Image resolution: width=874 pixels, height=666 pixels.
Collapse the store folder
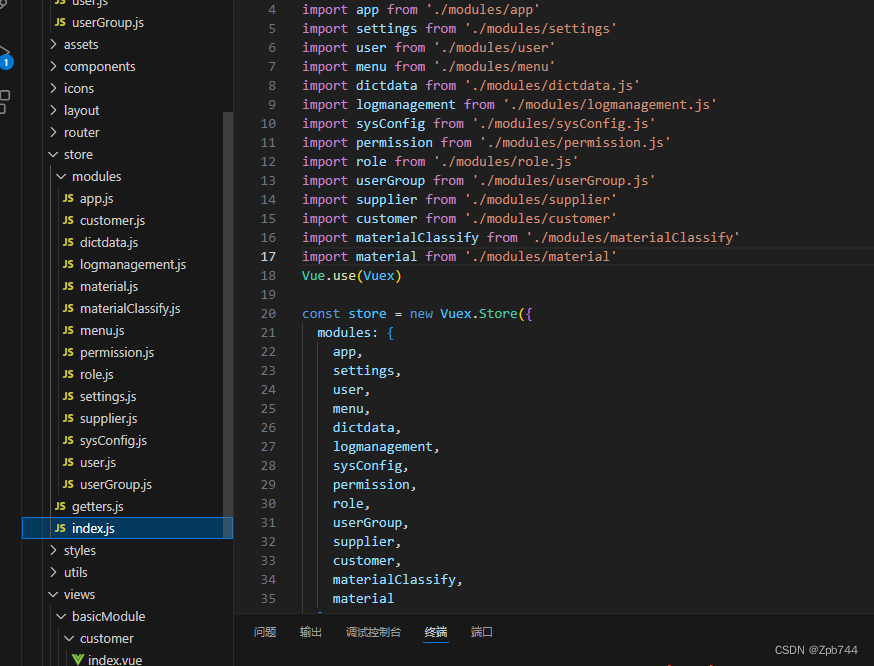(x=78, y=154)
